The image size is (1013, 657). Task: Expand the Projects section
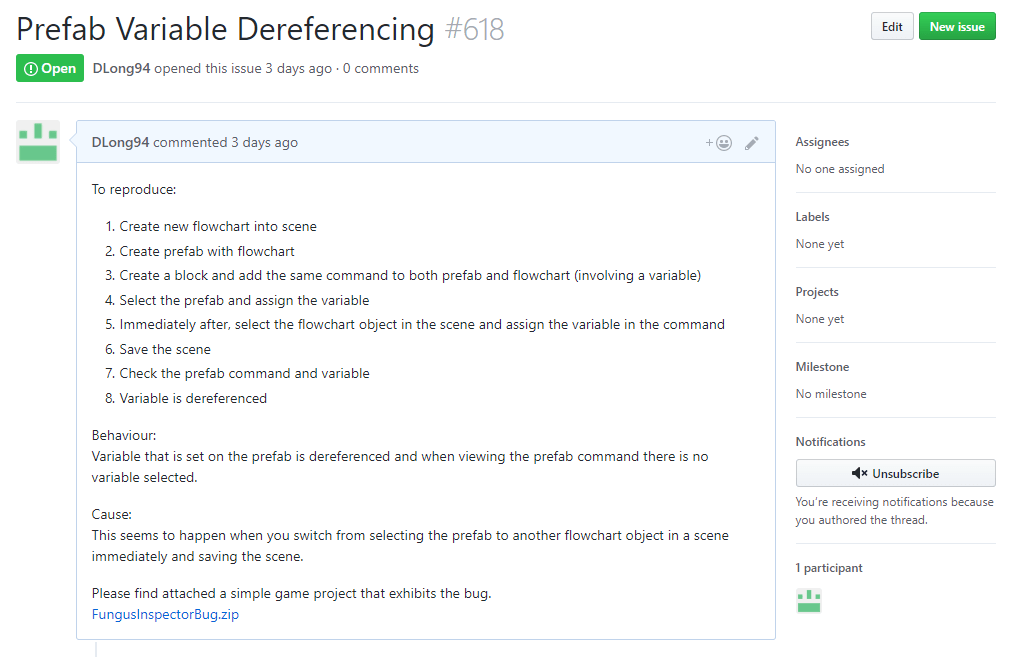(817, 292)
